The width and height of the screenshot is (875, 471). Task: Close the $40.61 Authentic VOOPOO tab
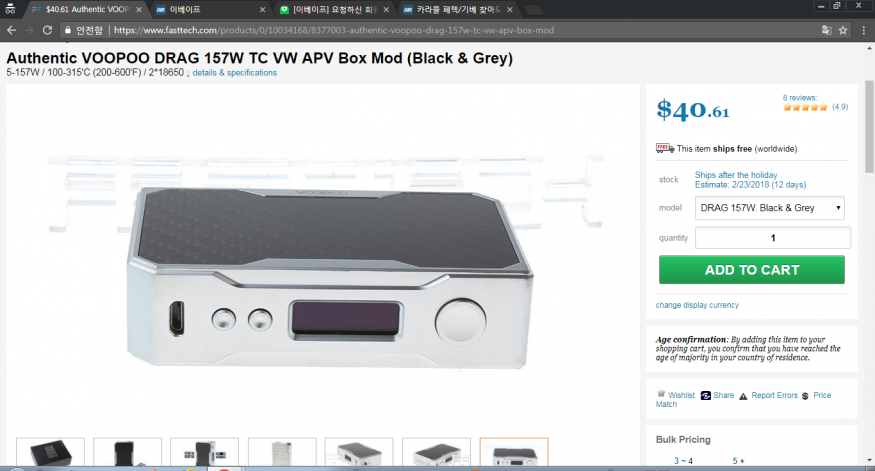(139, 9)
